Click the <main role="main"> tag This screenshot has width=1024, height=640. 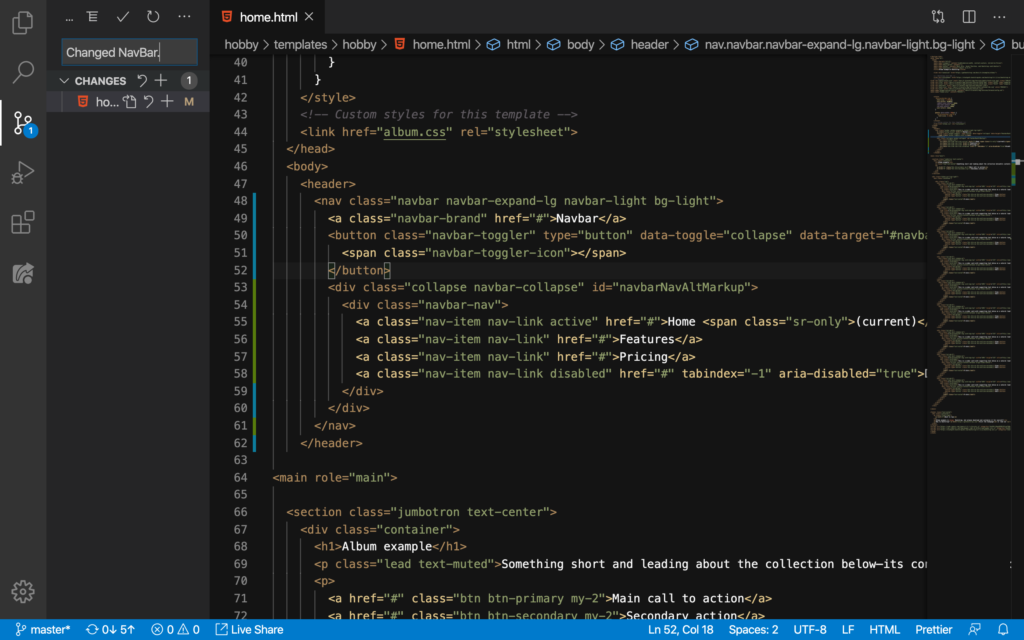pyautogui.click(x=335, y=478)
